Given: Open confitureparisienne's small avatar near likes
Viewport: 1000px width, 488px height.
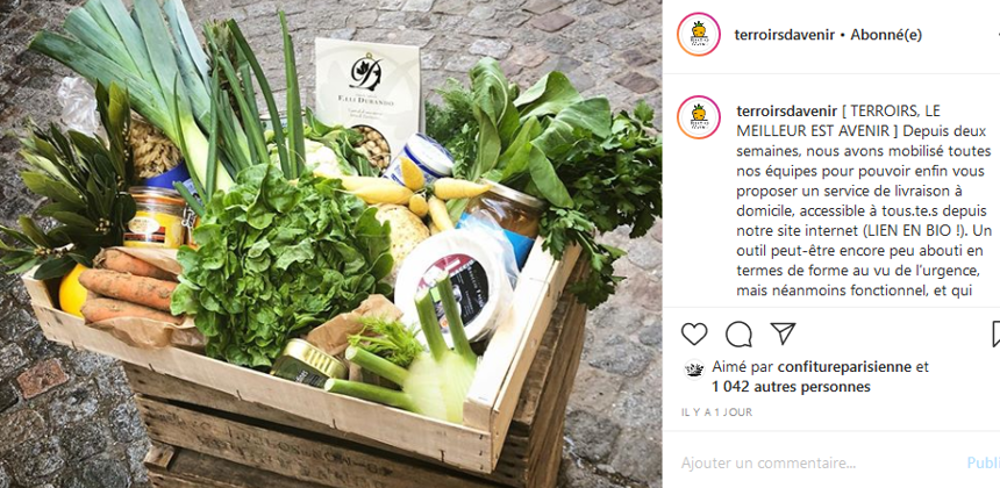Looking at the screenshot, I should [695, 369].
